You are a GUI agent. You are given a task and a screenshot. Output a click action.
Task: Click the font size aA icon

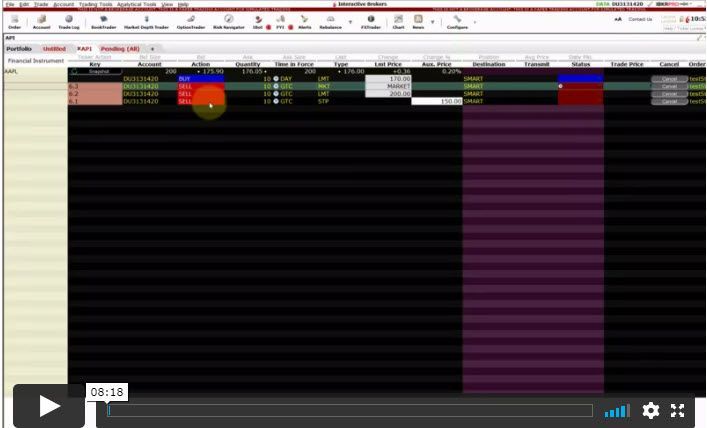click(x=618, y=19)
